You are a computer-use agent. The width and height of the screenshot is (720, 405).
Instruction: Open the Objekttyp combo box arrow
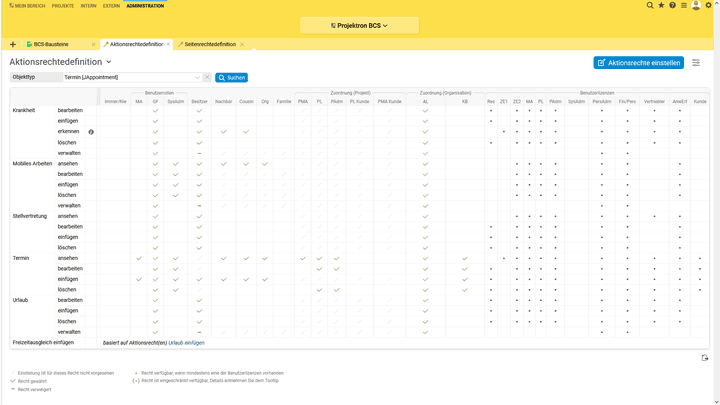click(198, 77)
